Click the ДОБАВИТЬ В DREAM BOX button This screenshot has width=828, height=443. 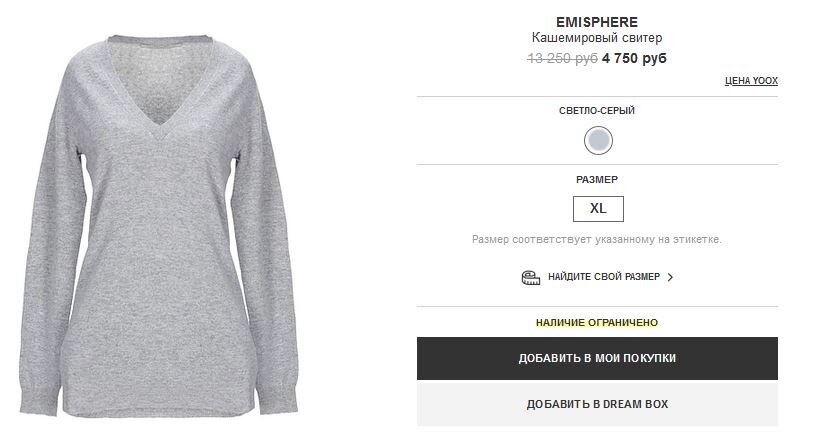[x=597, y=404]
